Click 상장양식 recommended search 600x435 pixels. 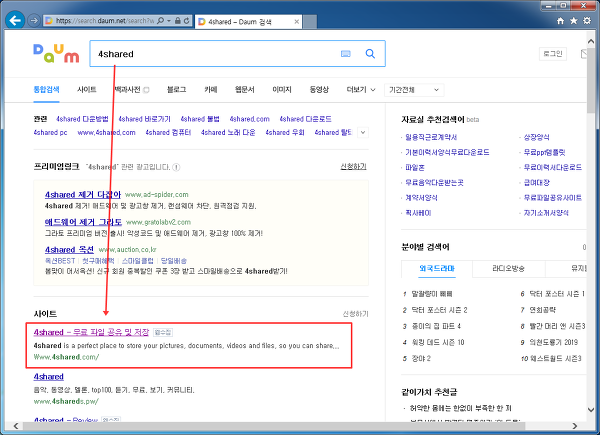pyautogui.click(x=536, y=137)
